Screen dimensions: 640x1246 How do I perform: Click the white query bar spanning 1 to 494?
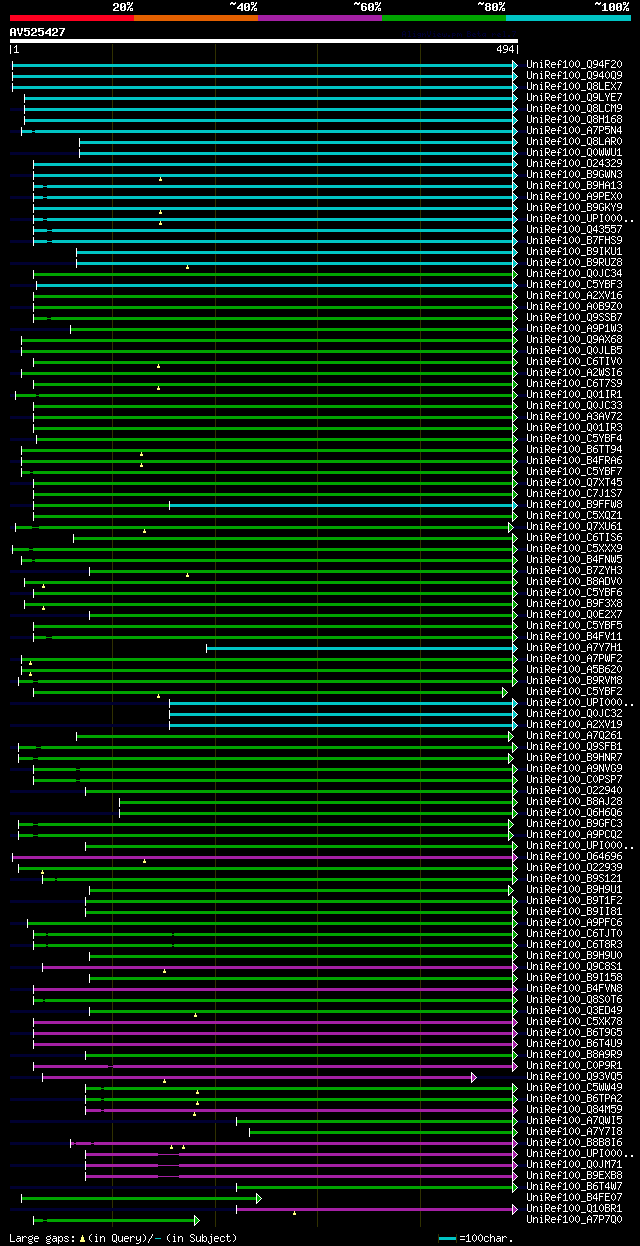tap(264, 41)
